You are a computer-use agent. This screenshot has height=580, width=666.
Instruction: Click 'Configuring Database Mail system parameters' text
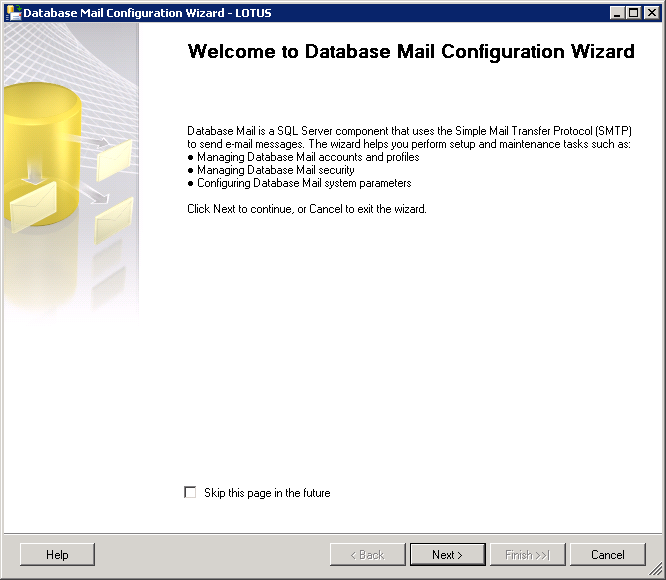point(304,183)
